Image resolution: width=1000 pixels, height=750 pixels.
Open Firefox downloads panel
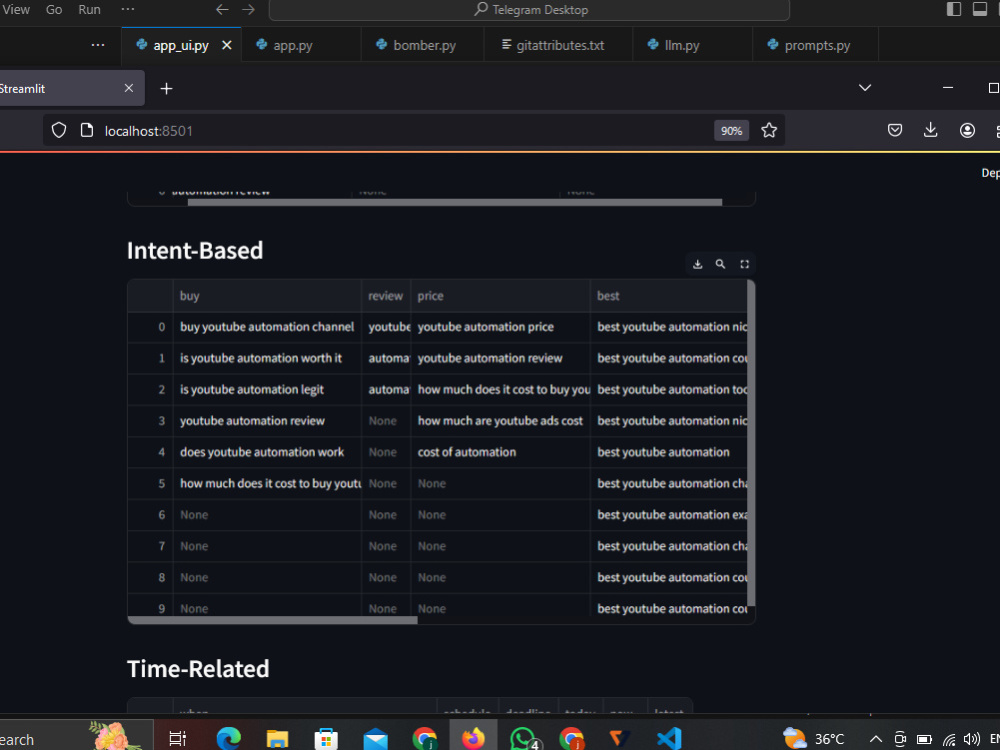[930, 131]
